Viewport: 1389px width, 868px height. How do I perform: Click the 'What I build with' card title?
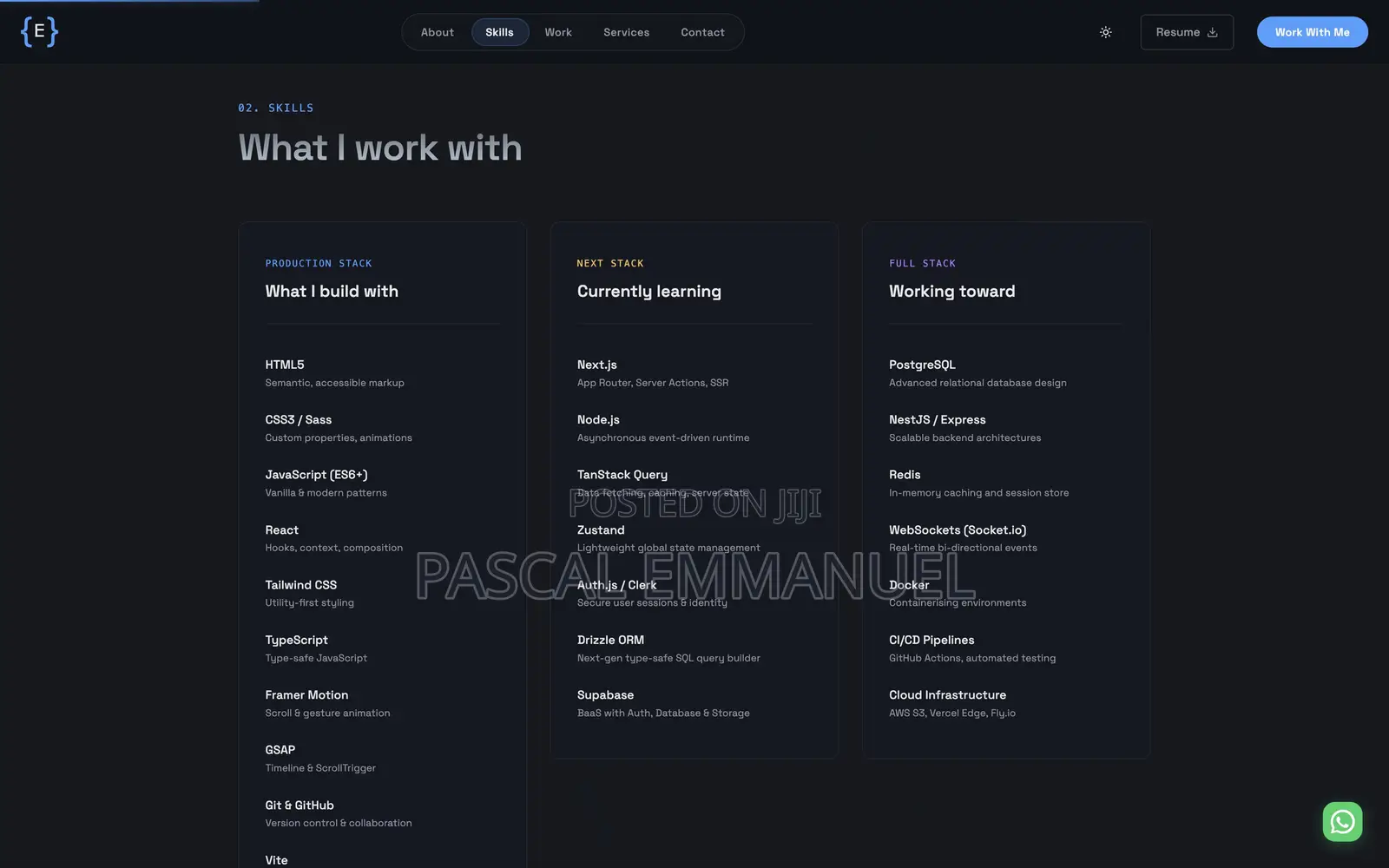[x=332, y=291]
